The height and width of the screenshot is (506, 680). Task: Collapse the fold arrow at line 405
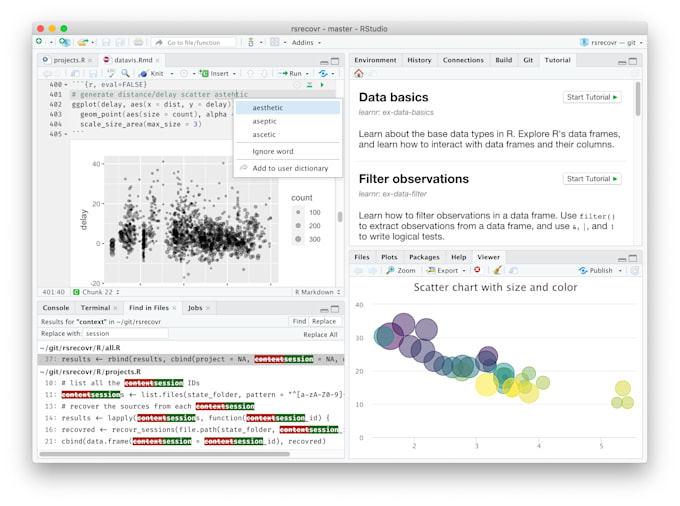click(66, 134)
